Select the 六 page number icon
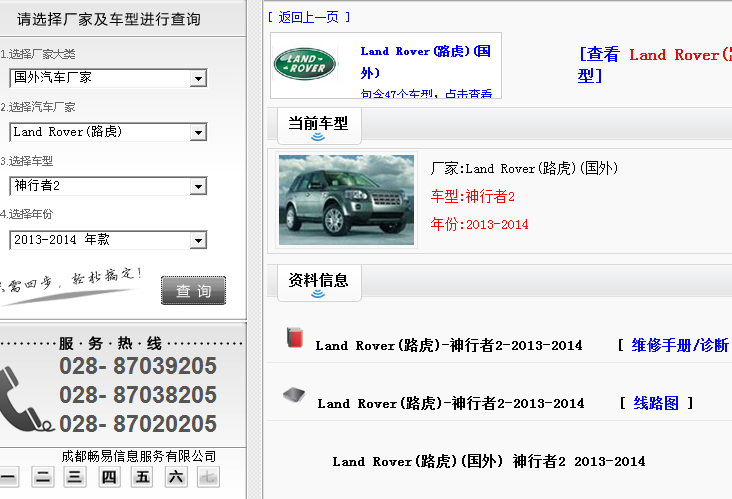 pyautogui.click(x=176, y=477)
